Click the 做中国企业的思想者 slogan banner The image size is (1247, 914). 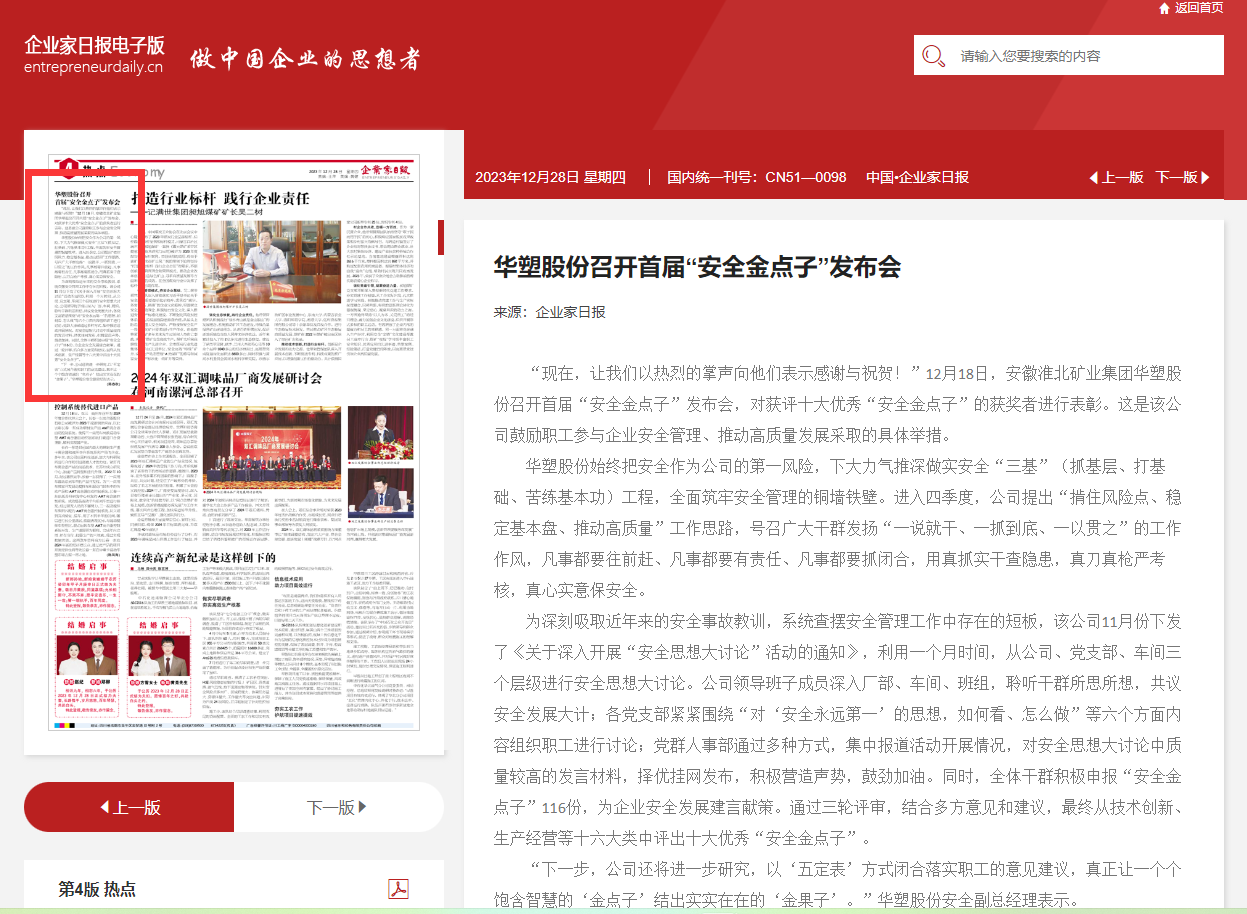[x=305, y=58]
